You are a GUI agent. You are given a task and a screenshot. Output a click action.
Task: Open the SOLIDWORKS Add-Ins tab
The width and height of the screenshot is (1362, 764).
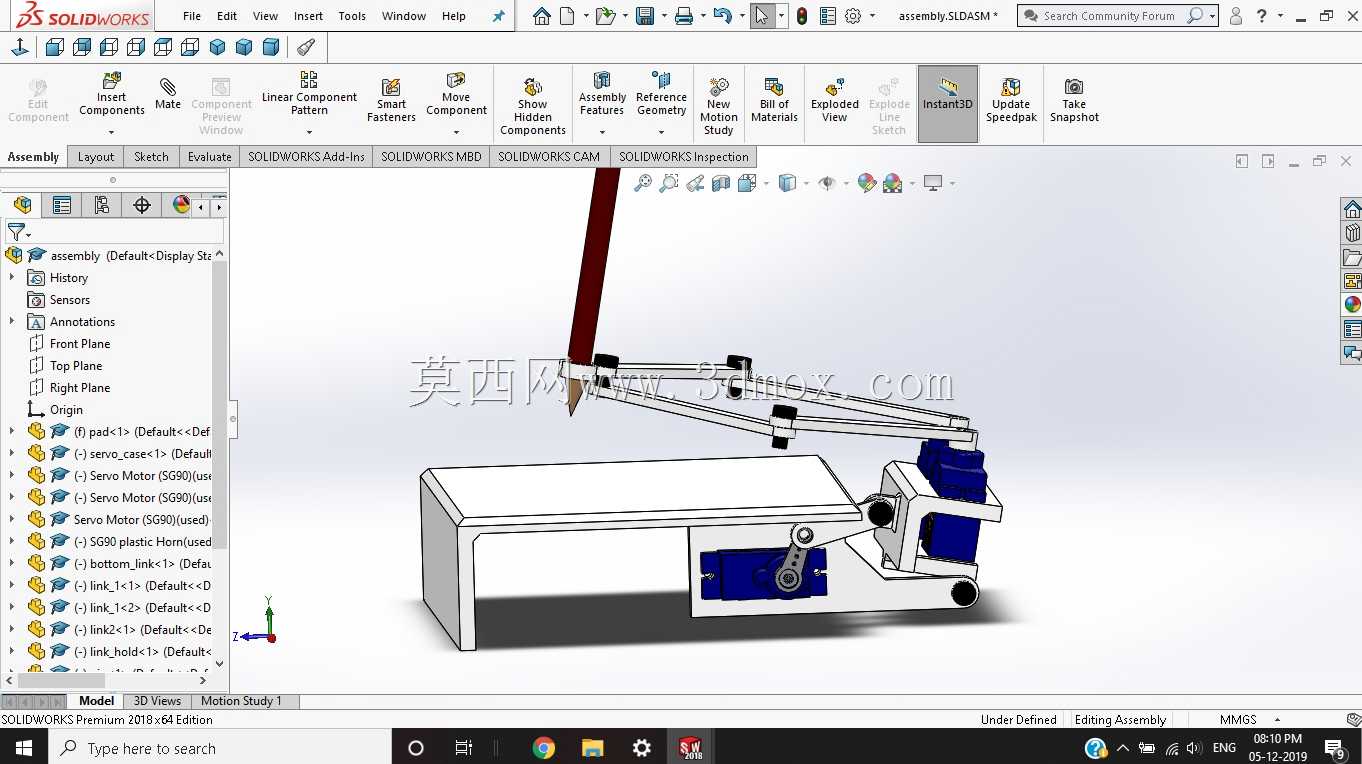(x=306, y=157)
